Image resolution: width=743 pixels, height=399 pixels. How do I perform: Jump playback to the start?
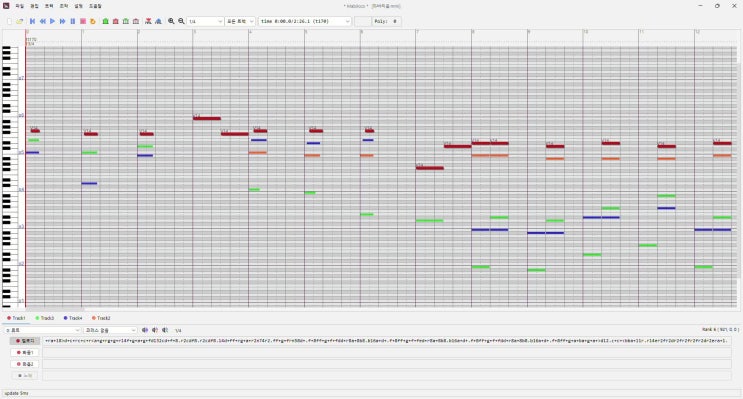[x=33, y=21]
